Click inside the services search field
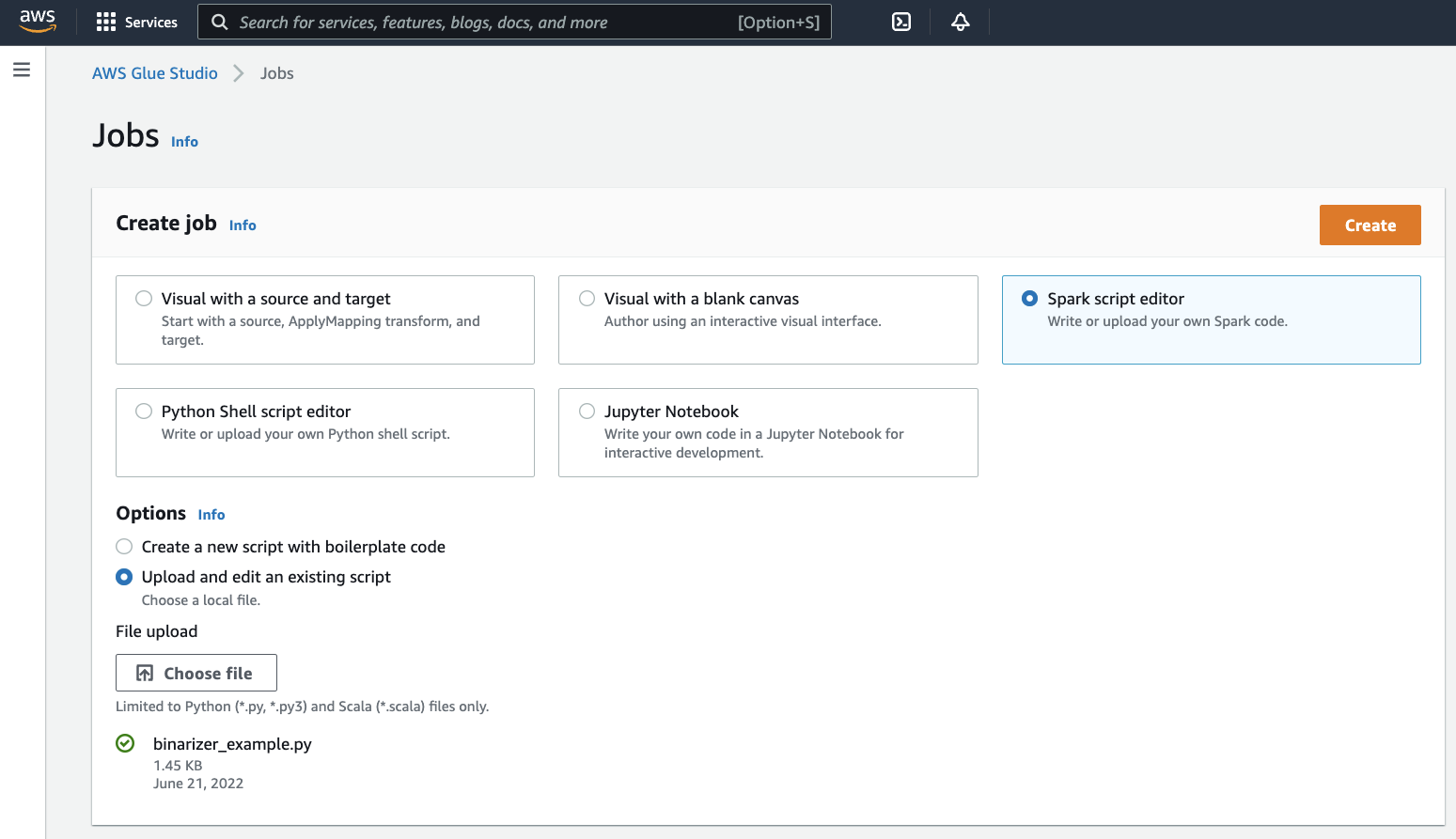 (514, 22)
